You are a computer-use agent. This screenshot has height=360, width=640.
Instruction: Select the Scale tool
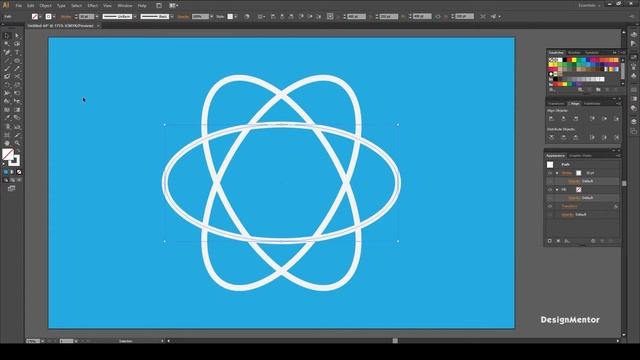coord(17,84)
